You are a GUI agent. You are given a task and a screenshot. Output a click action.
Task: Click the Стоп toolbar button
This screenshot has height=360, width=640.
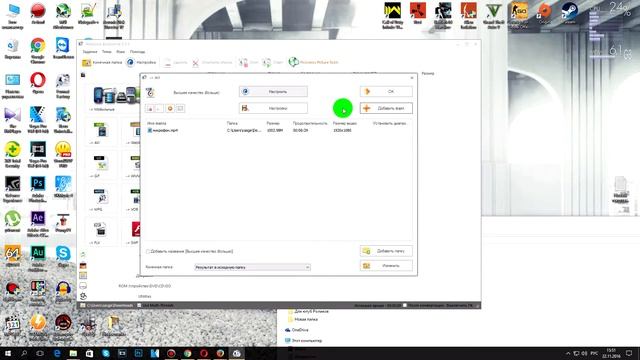pyautogui.click(x=249, y=62)
